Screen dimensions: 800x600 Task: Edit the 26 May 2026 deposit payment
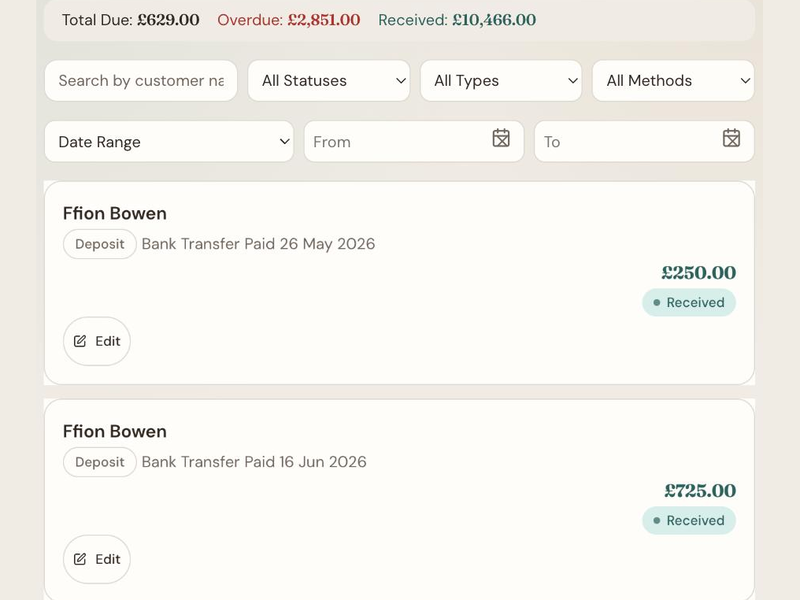(x=97, y=341)
